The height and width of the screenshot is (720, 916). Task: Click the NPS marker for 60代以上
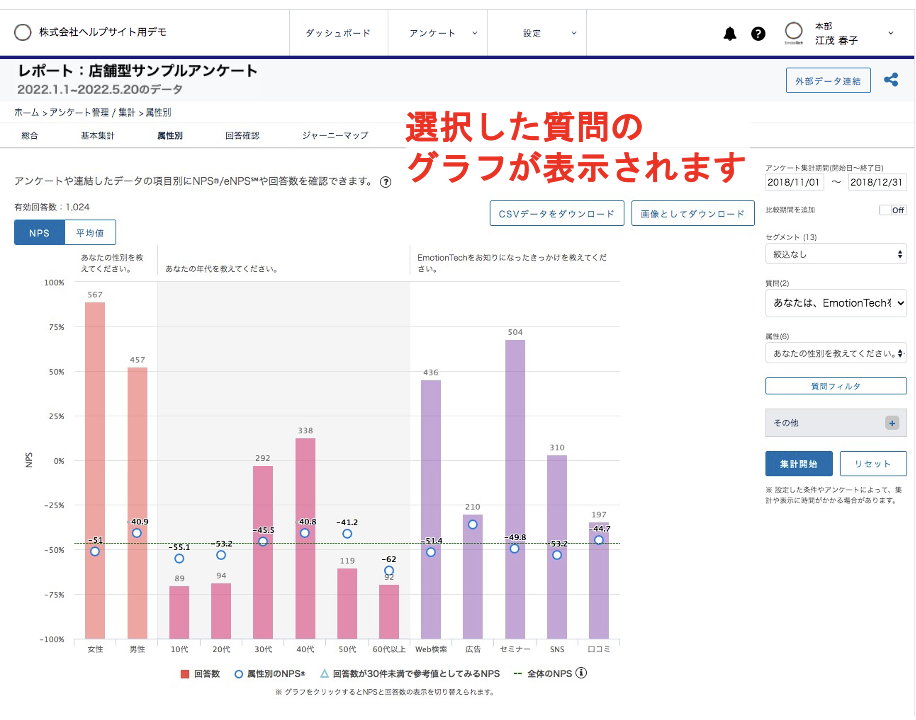point(389,570)
